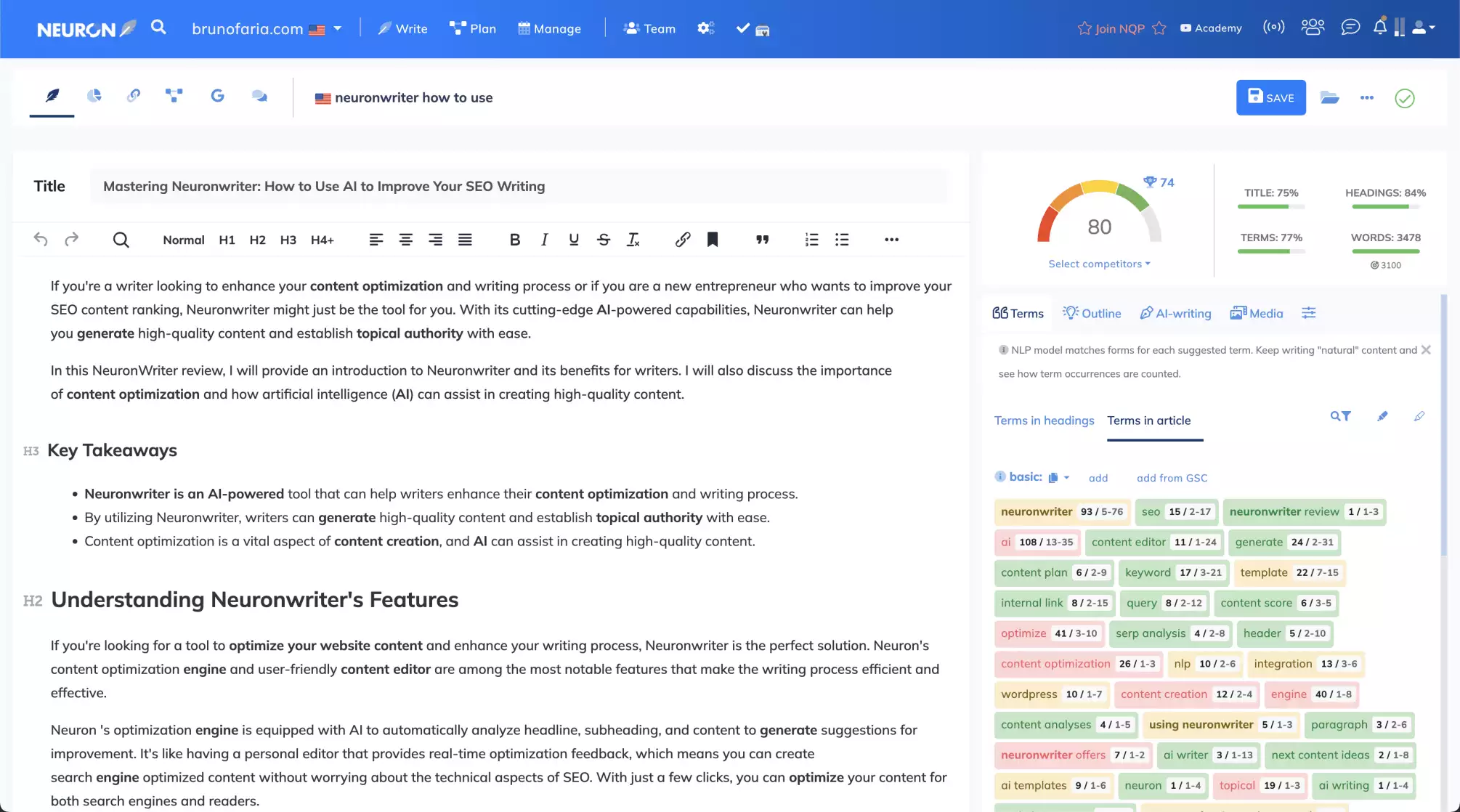Toggle bold formatting
Image resolution: width=1460 pixels, height=812 pixels.
point(515,240)
